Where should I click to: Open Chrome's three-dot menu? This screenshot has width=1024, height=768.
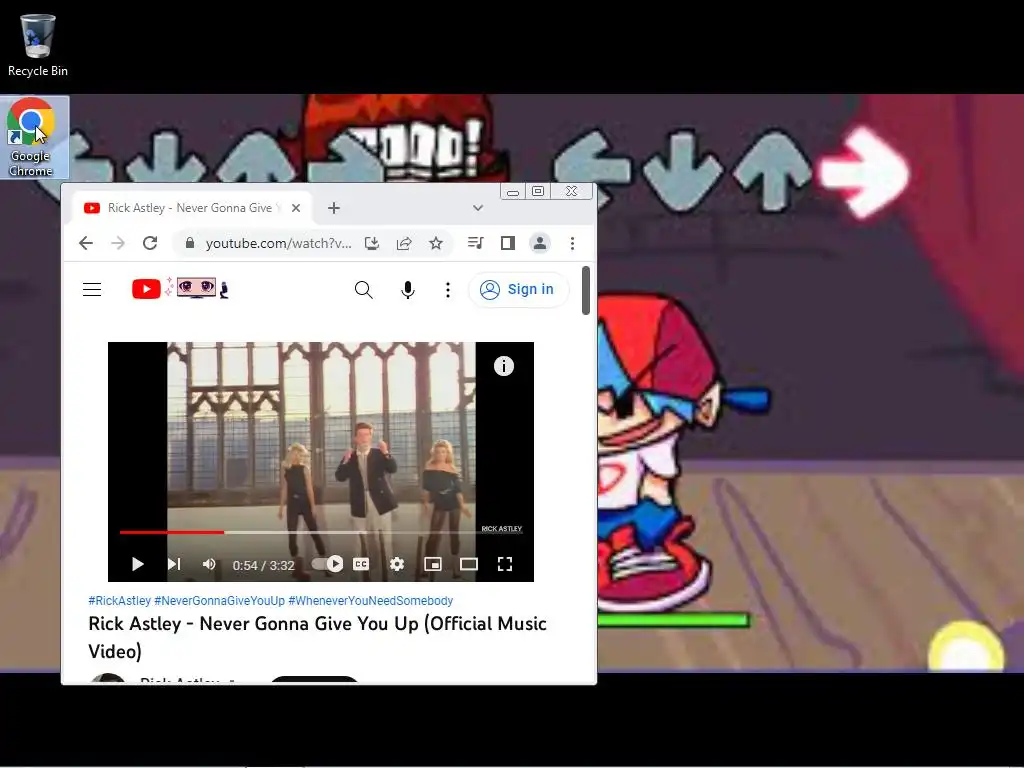(x=572, y=243)
